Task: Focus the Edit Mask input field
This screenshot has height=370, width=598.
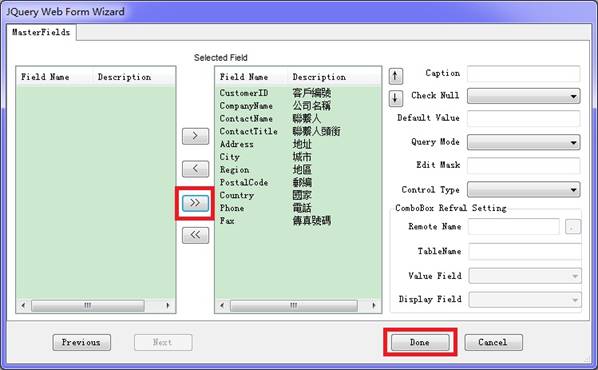Action: pyautogui.click(x=524, y=166)
